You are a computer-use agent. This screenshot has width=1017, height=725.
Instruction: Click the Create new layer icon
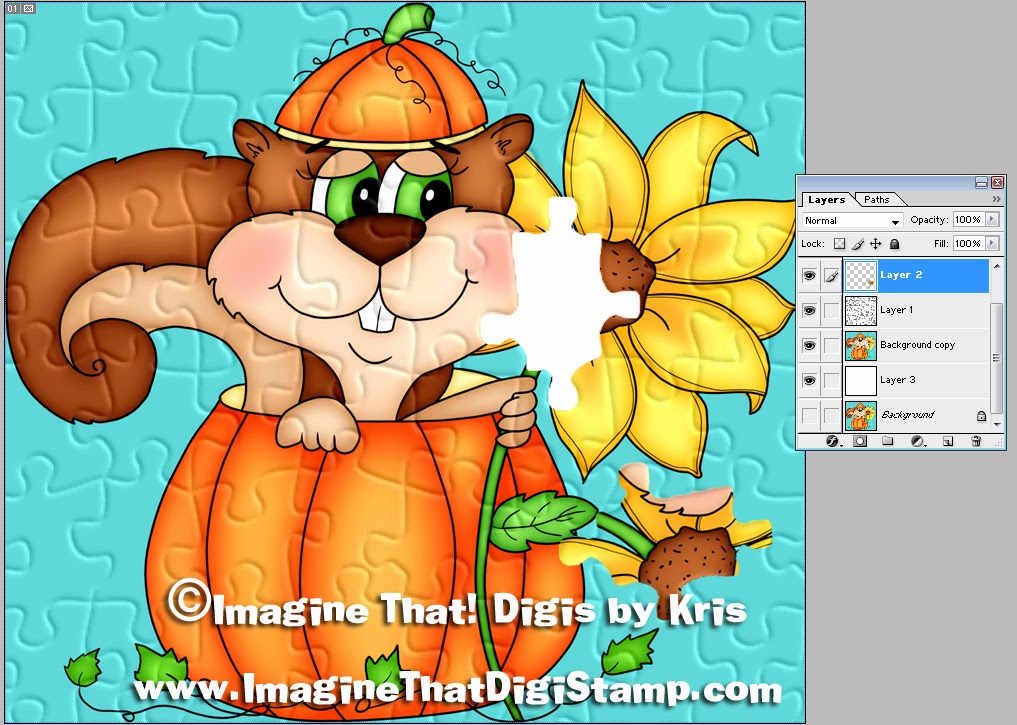point(948,441)
